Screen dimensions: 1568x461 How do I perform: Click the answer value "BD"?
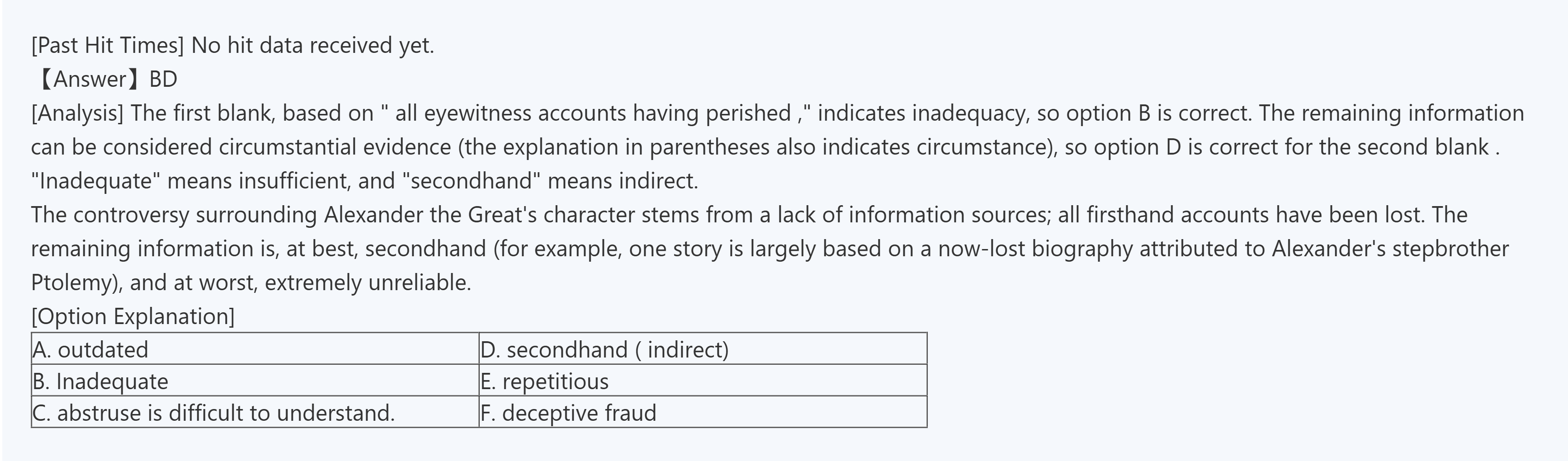(163, 79)
